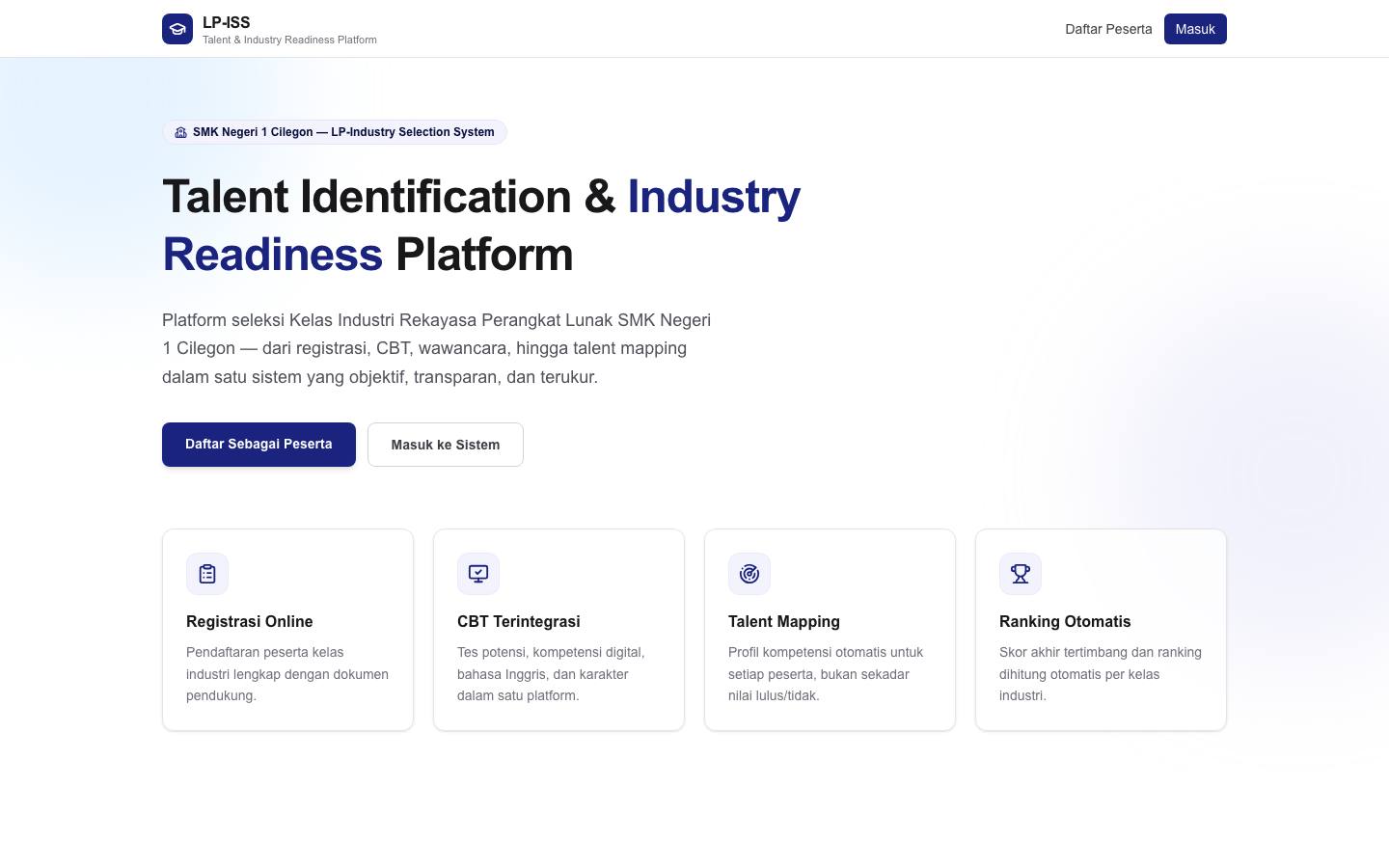Click the Skor akhir tertimbang description
The image size is (1389, 868).
pos(1101,674)
